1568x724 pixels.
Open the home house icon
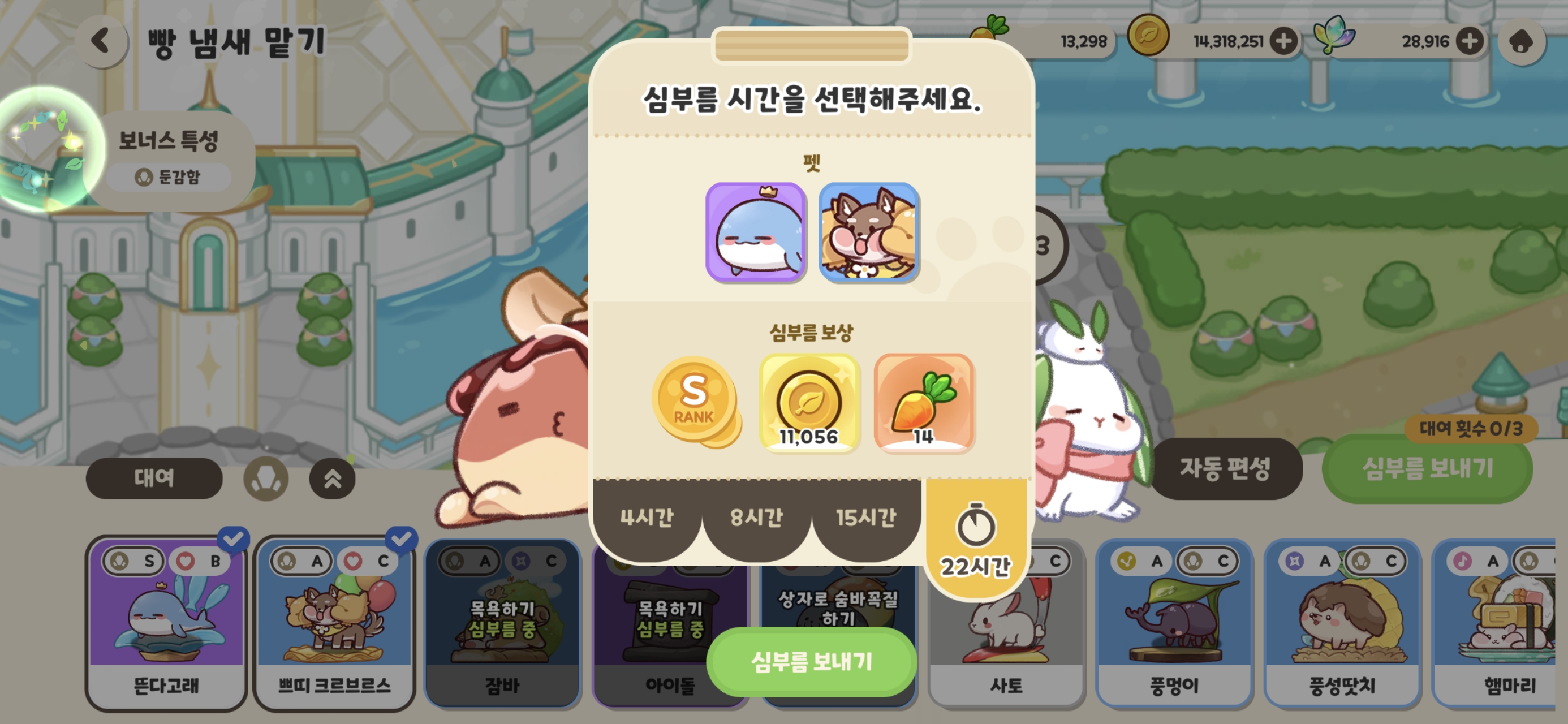[x=1521, y=42]
